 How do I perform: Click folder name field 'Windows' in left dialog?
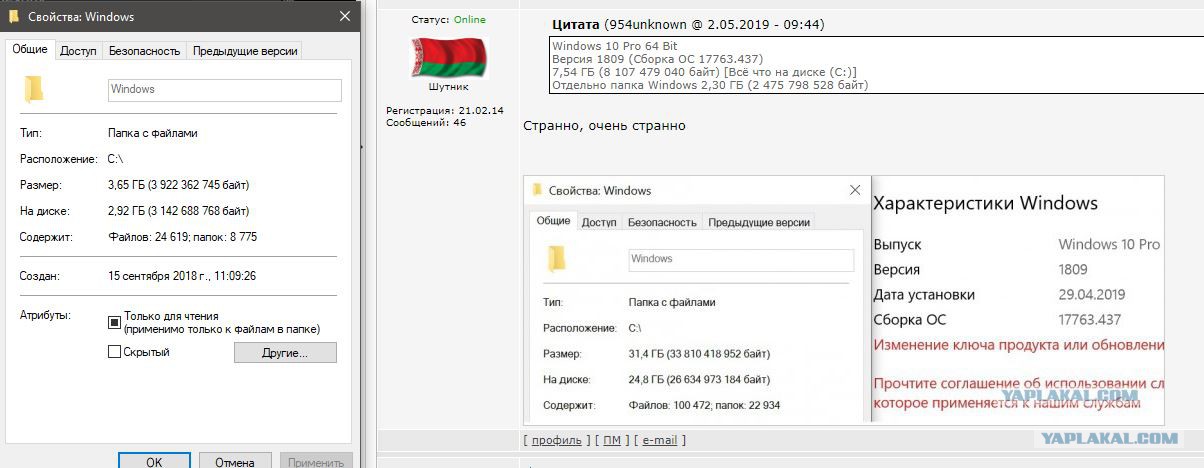pos(224,90)
